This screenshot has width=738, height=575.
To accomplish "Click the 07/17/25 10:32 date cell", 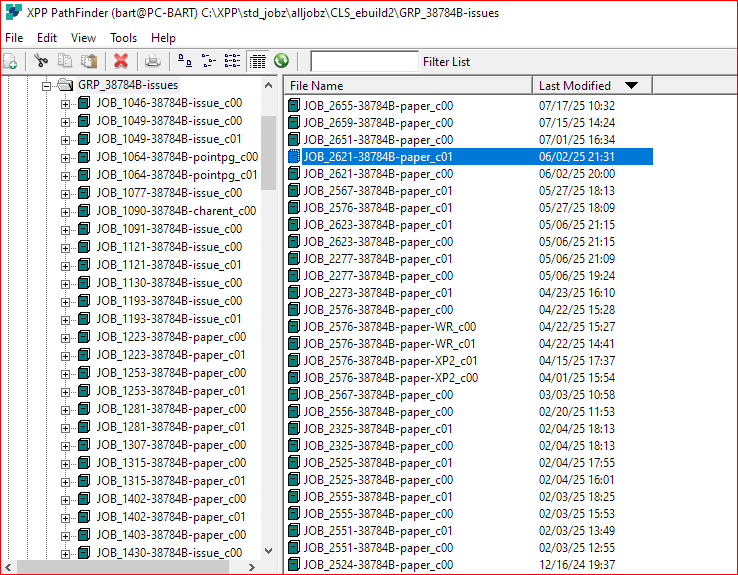I will coord(577,105).
